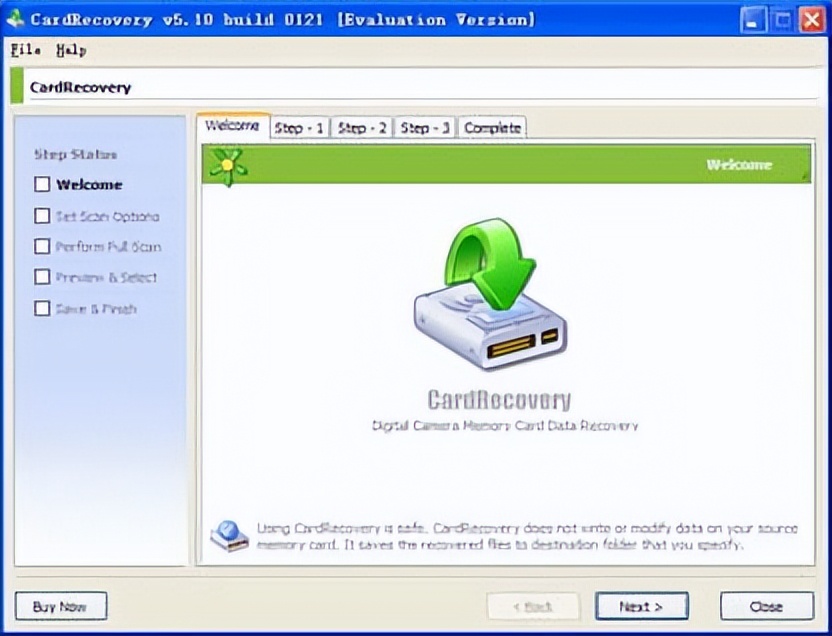Toggle the Welcome step checkbox
The image size is (832, 636).
coord(42,184)
